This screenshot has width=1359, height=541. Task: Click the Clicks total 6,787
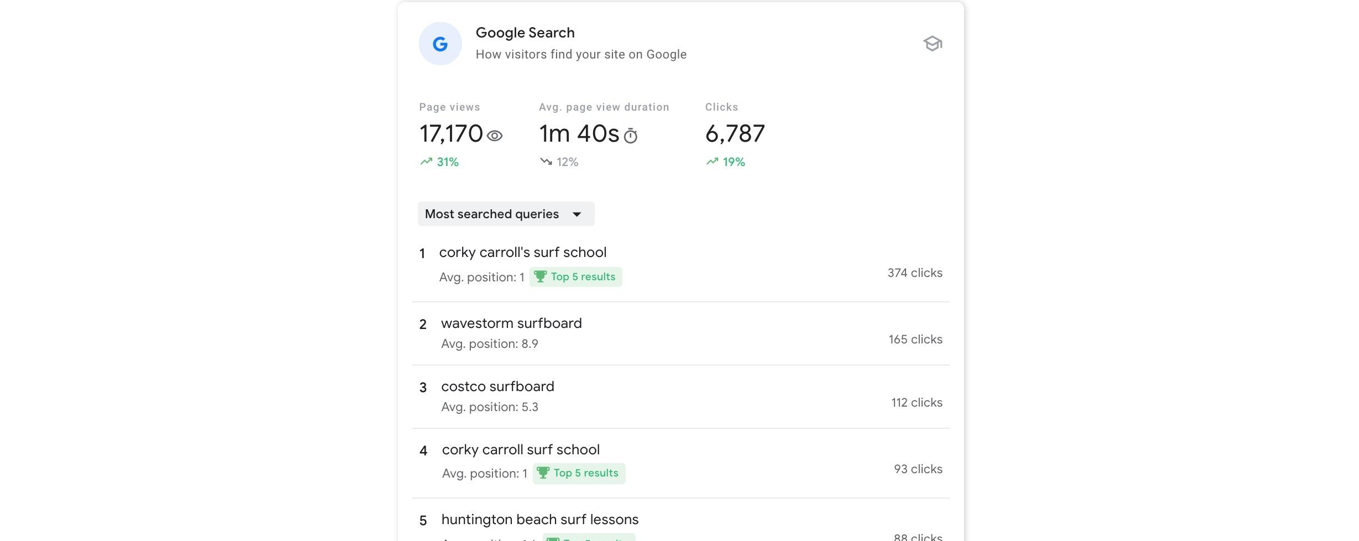click(735, 134)
